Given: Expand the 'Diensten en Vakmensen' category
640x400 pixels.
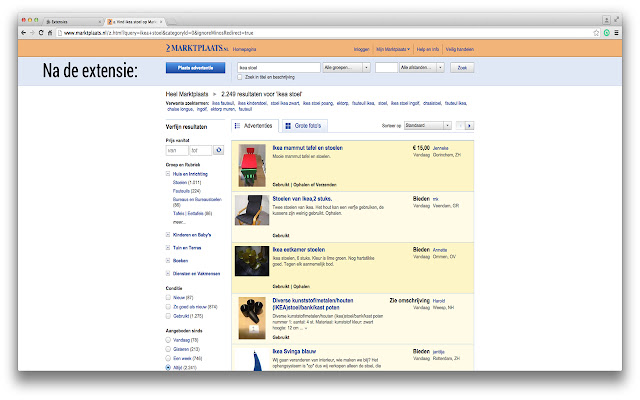Looking at the screenshot, I should (168, 273).
